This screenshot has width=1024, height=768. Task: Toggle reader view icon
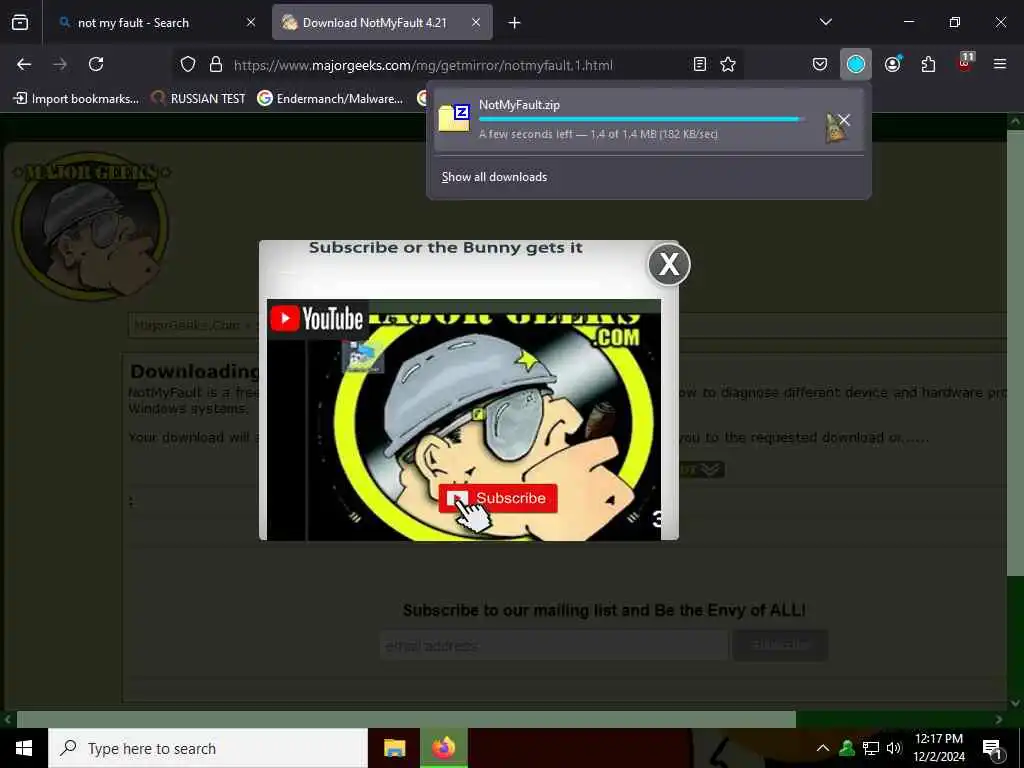699,64
